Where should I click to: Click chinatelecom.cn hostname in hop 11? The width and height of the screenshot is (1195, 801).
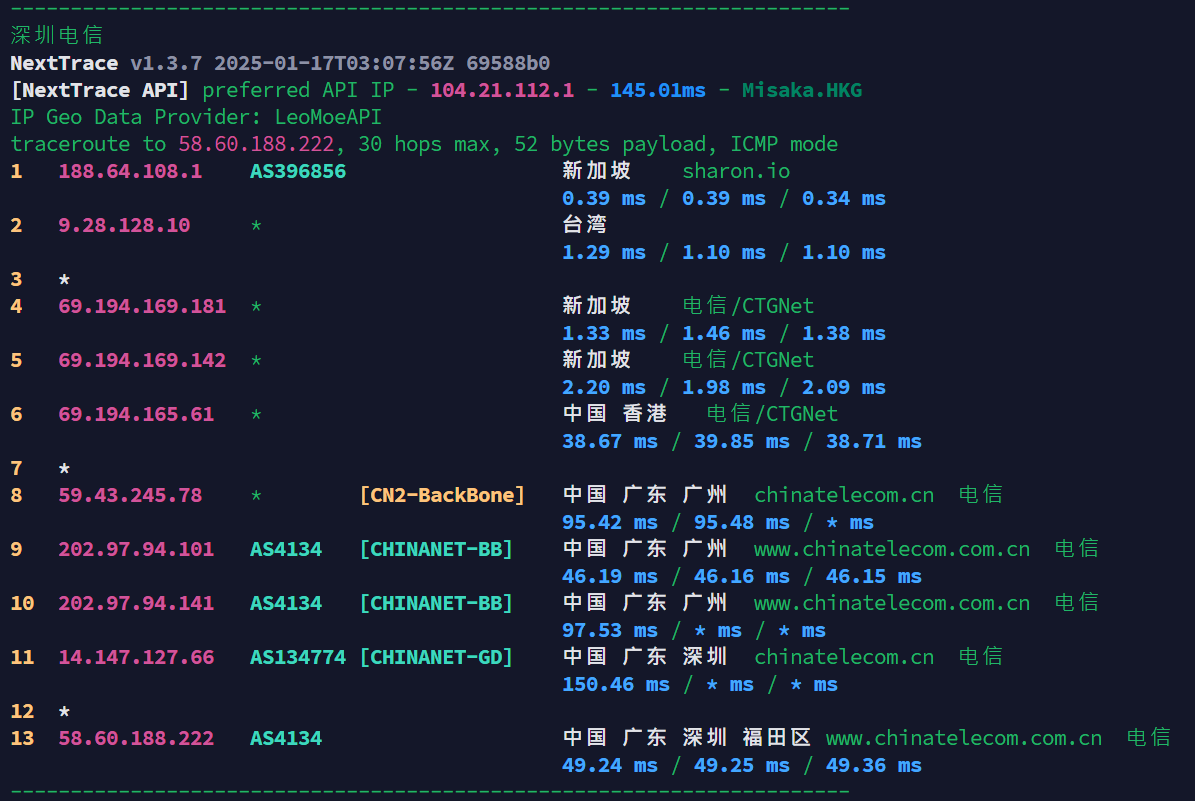pyautogui.click(x=844, y=658)
